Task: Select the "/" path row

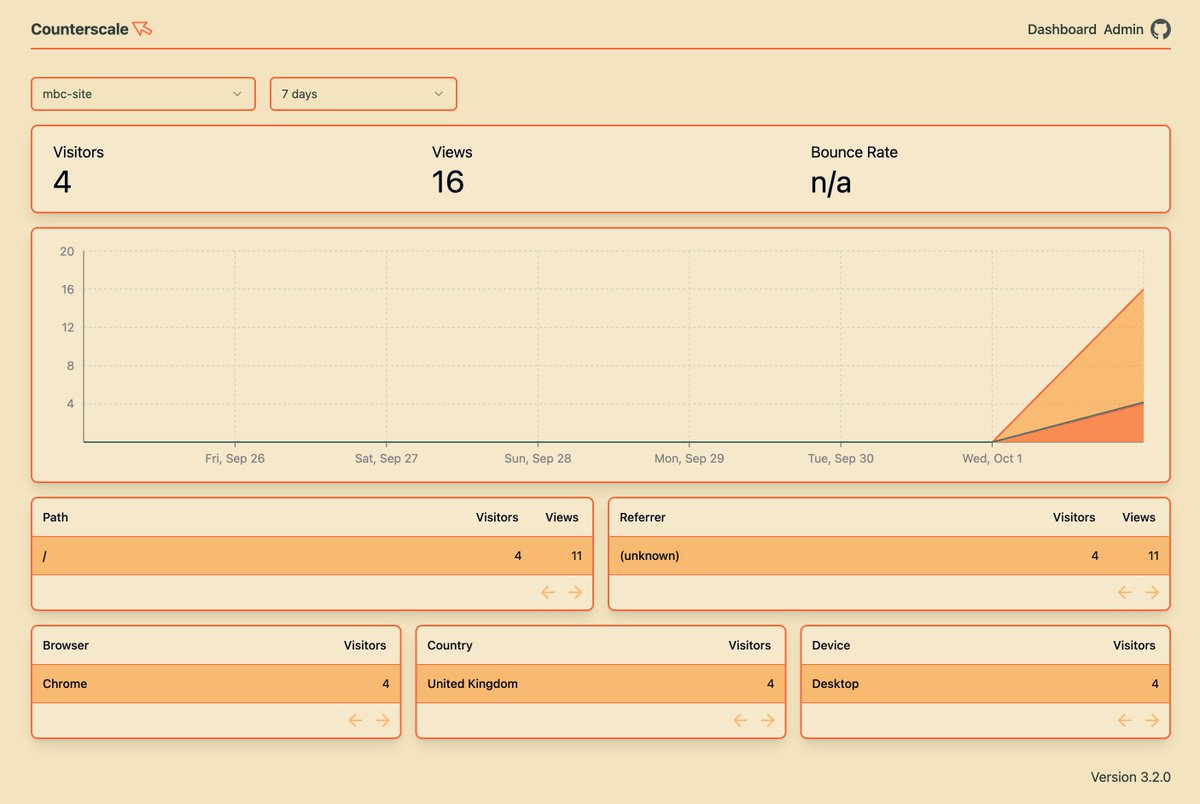Action: (312, 555)
